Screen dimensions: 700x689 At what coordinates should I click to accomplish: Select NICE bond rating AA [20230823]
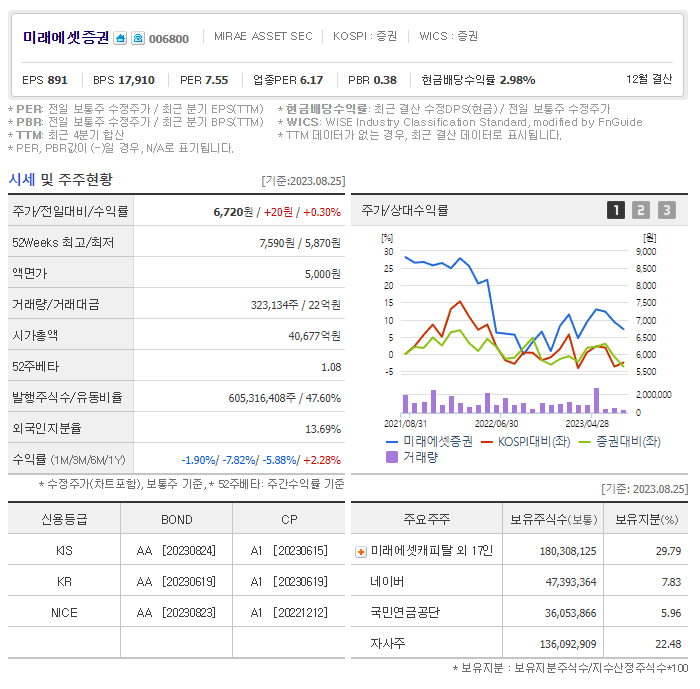176,613
